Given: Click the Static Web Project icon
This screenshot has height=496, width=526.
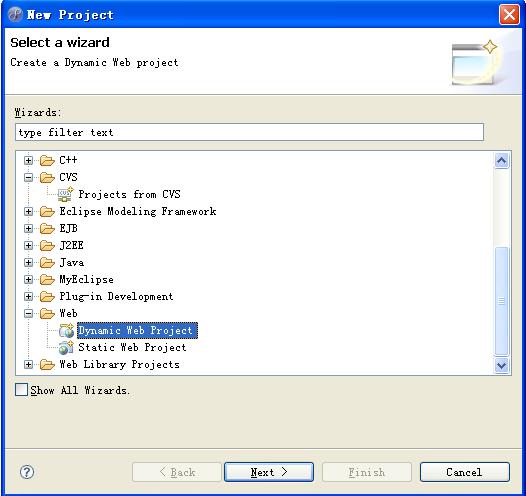Looking at the screenshot, I should tap(66, 348).
